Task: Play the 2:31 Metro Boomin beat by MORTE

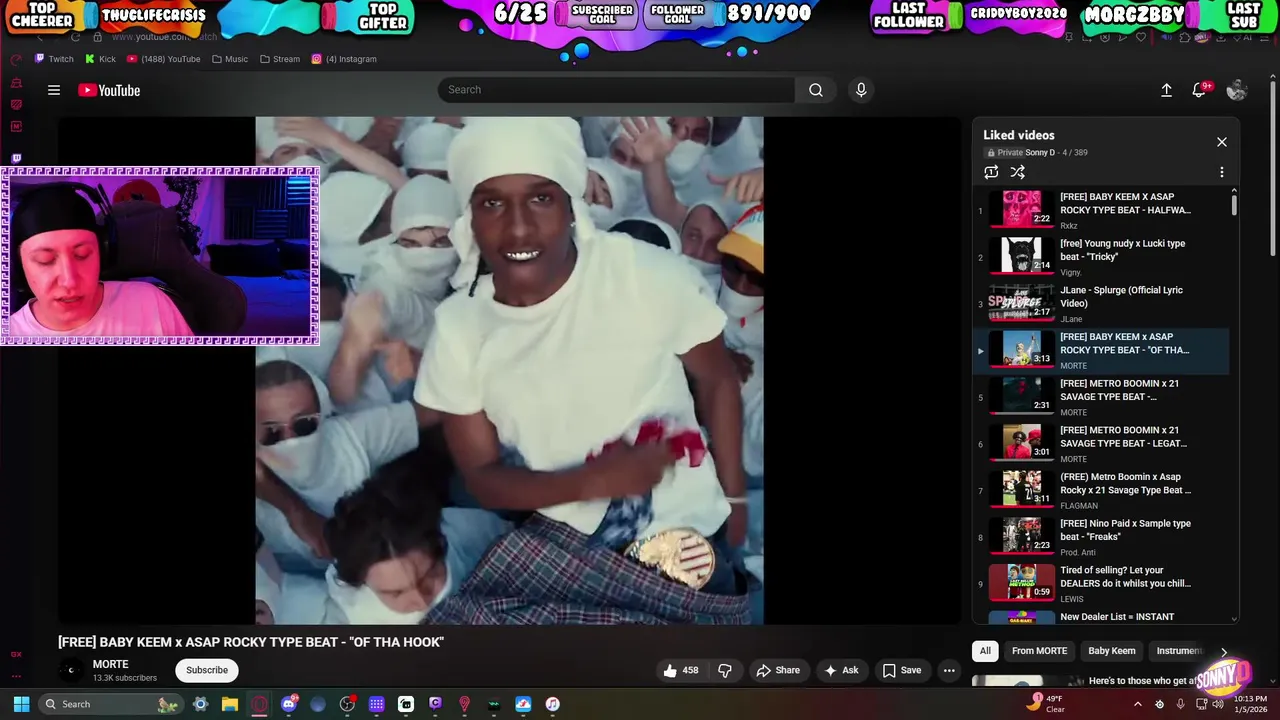Action: coord(1100,397)
